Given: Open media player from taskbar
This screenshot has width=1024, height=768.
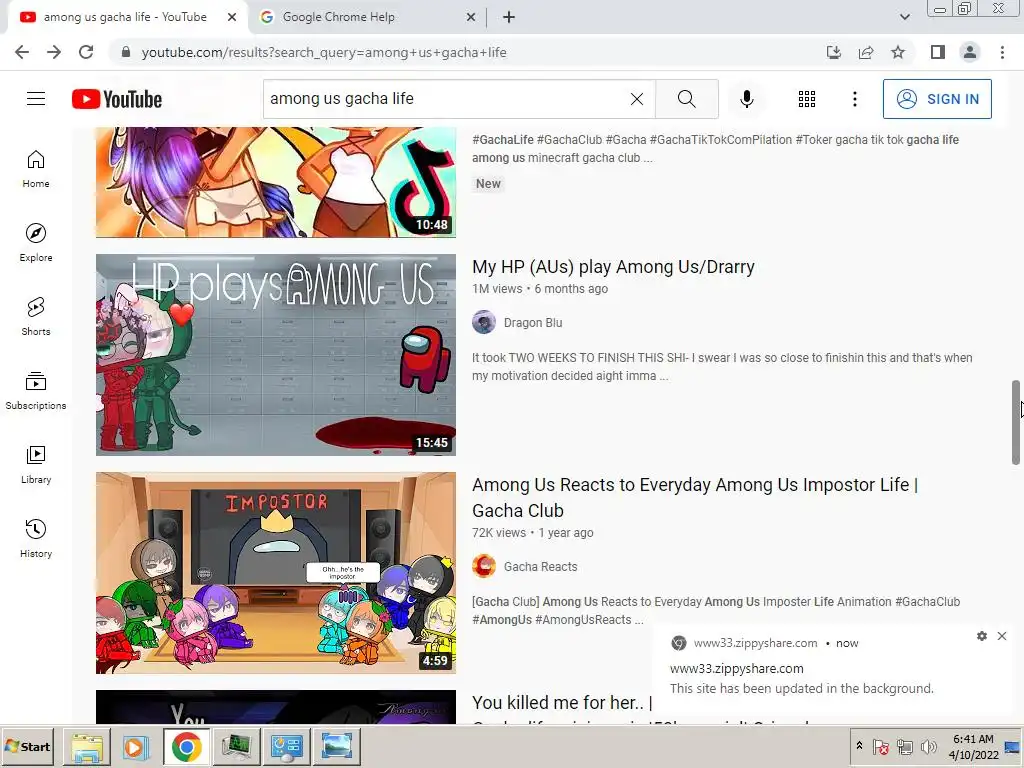Looking at the screenshot, I should [x=136, y=746].
